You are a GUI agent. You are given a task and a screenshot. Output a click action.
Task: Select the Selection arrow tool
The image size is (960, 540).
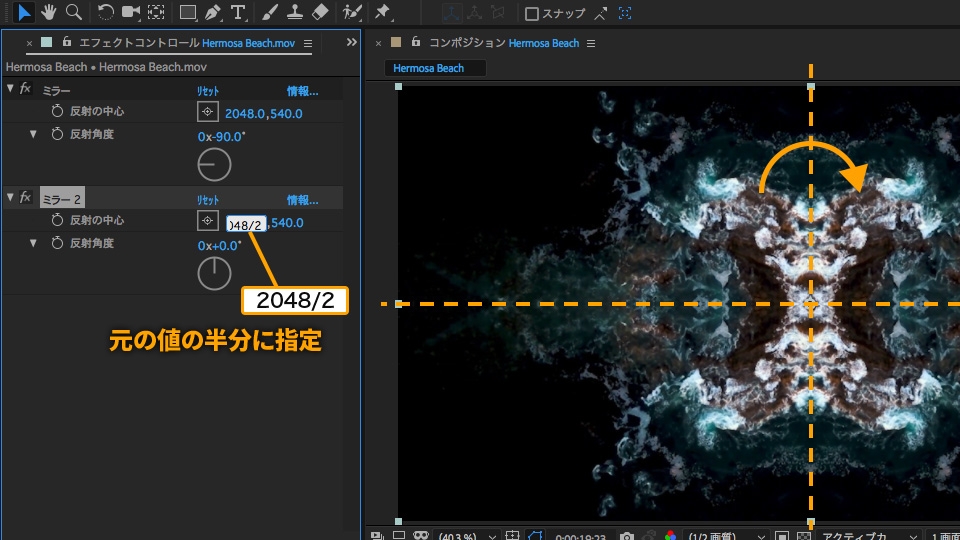23,12
